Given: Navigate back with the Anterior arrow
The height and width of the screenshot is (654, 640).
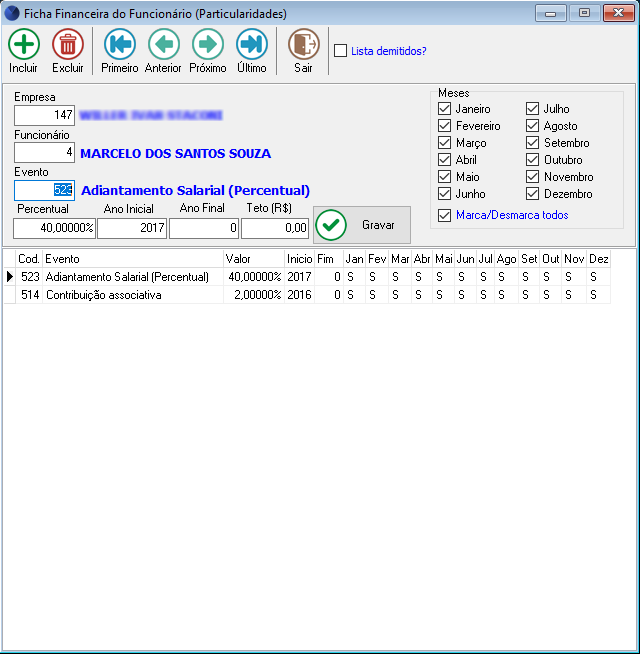Looking at the screenshot, I should pyautogui.click(x=163, y=45).
